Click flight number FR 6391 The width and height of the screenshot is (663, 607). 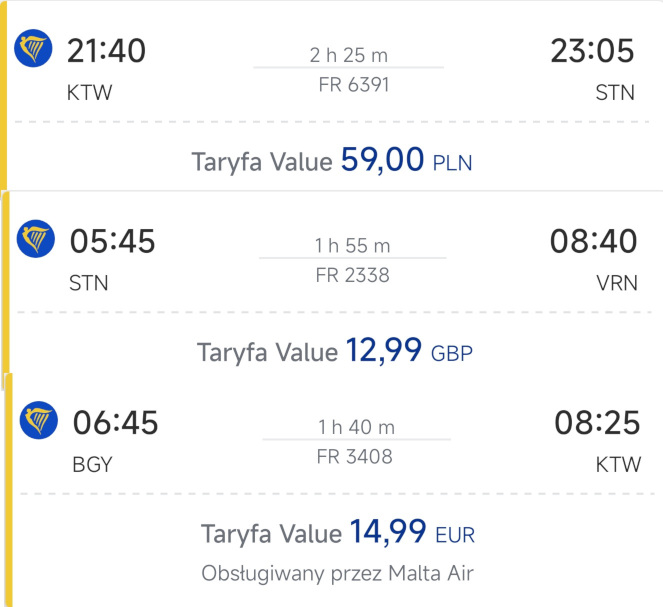coord(353,85)
